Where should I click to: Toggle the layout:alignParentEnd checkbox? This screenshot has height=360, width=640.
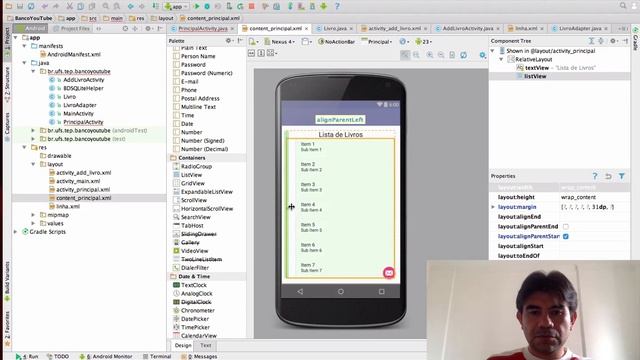pyautogui.click(x=566, y=227)
